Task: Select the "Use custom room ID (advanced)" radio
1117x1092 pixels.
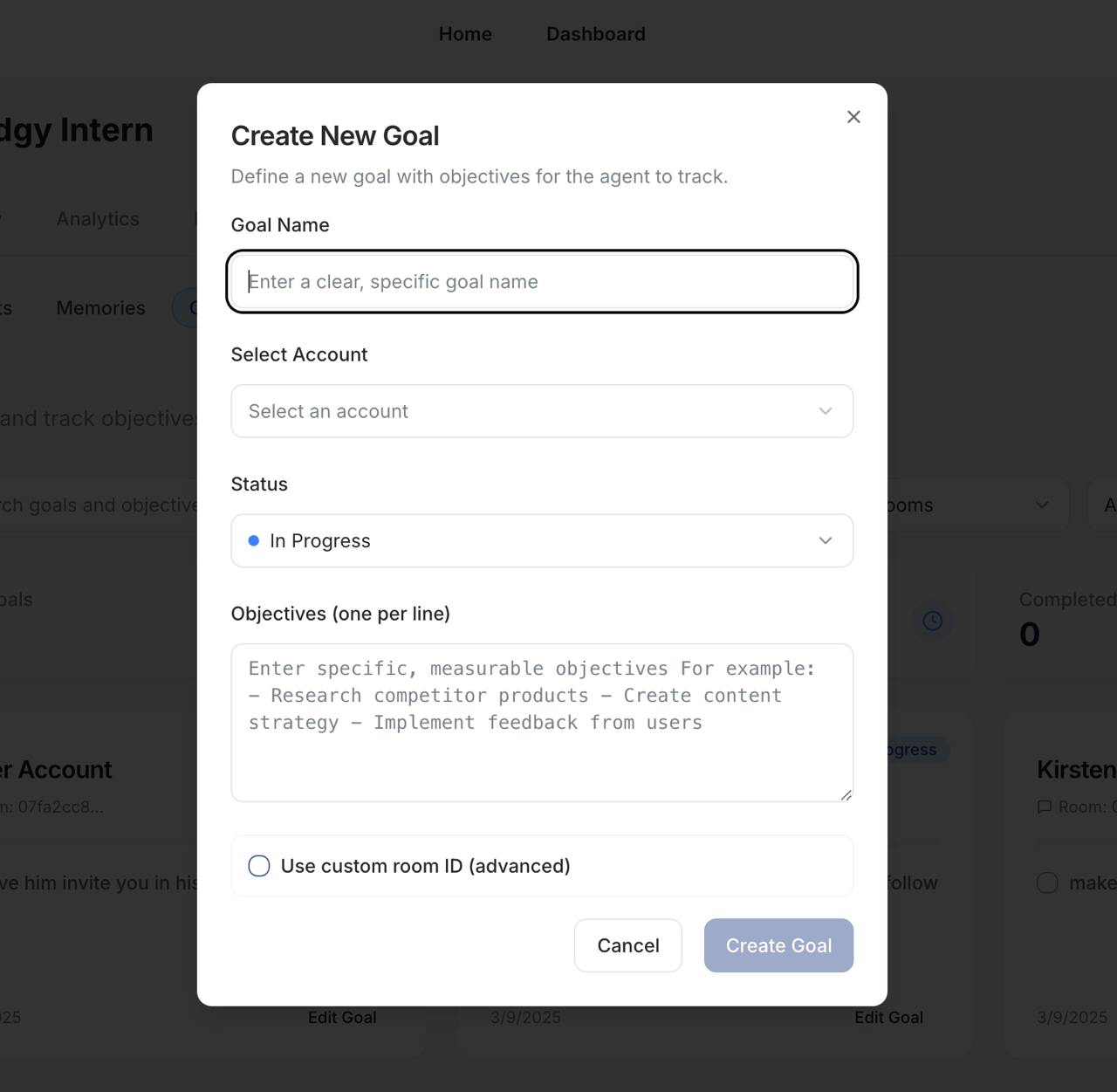Action: point(258,865)
